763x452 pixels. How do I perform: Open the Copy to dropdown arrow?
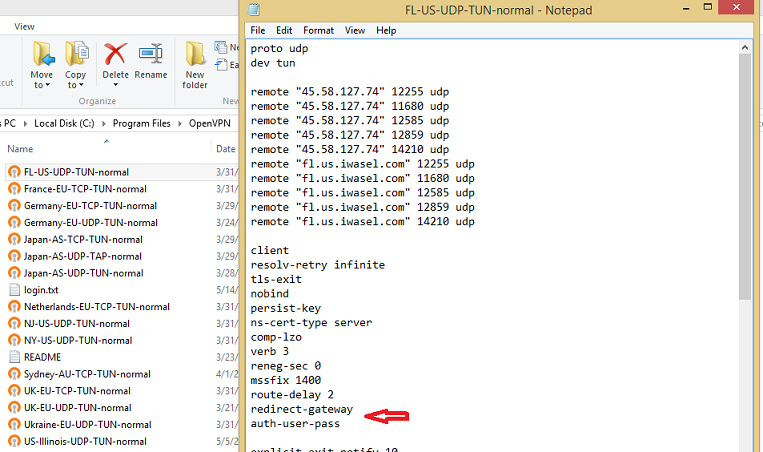76,85
